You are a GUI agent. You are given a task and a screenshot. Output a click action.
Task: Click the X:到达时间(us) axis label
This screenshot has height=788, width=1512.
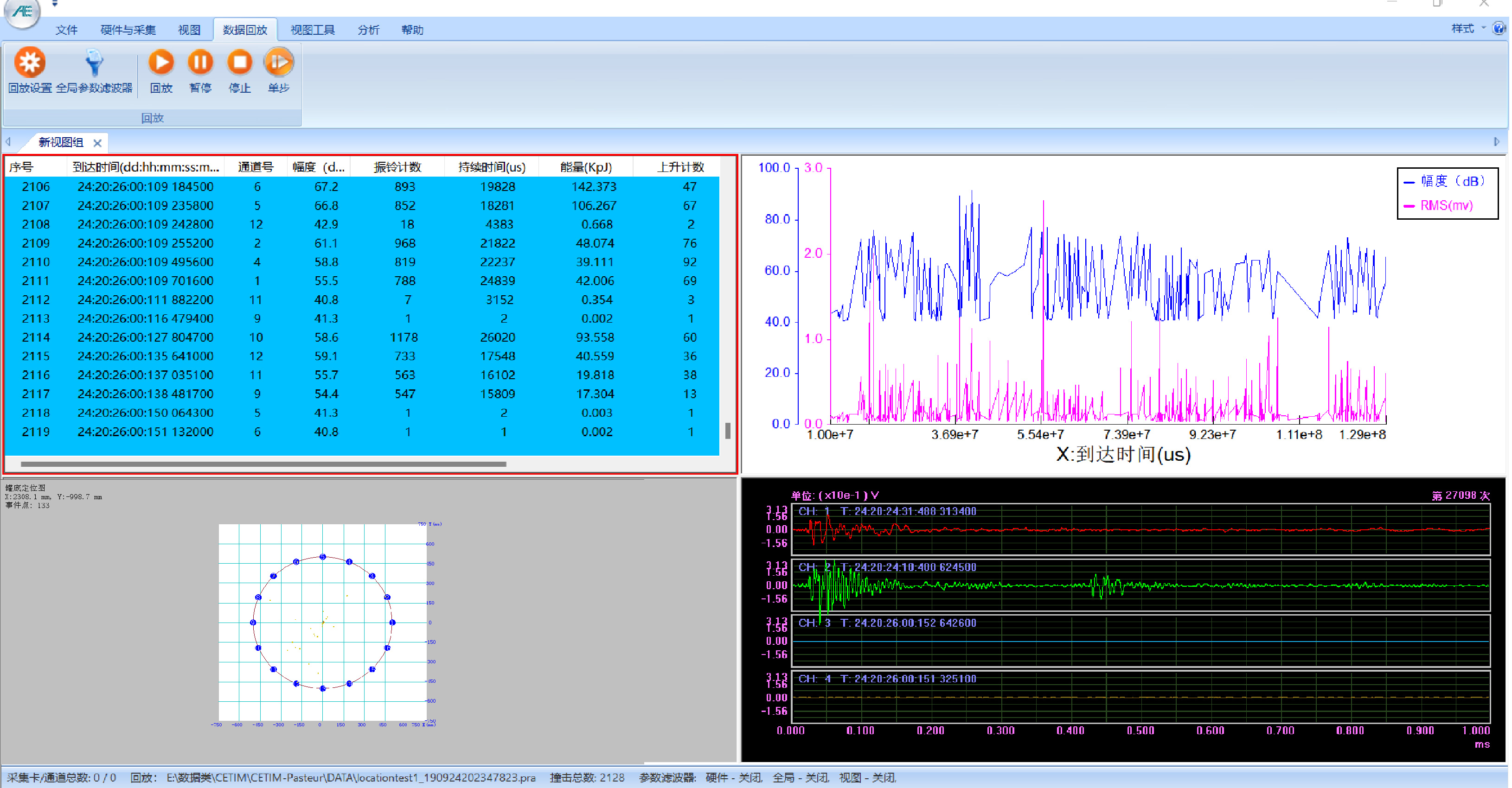pyautogui.click(x=1123, y=454)
